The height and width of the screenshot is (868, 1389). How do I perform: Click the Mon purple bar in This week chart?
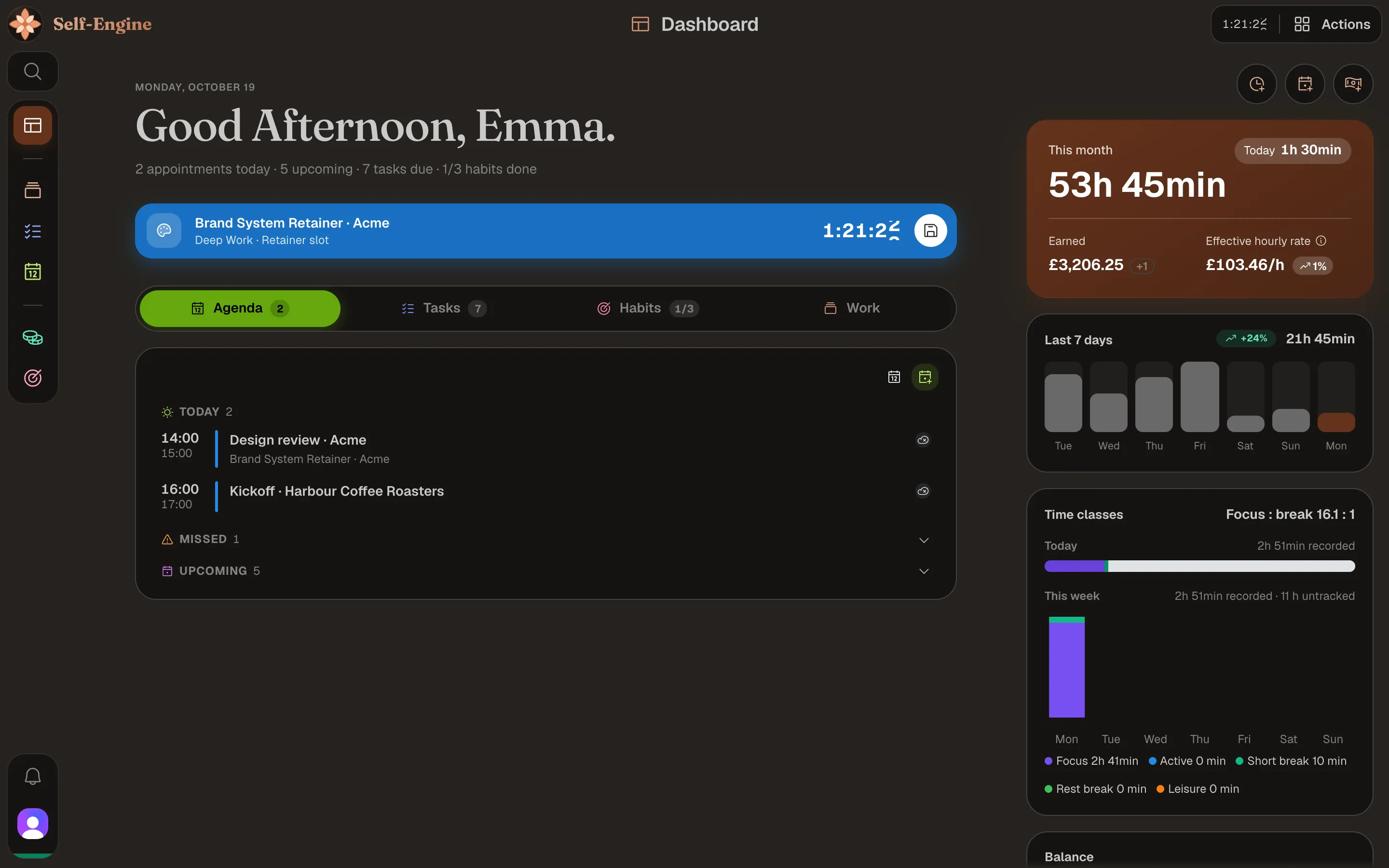(1066, 670)
